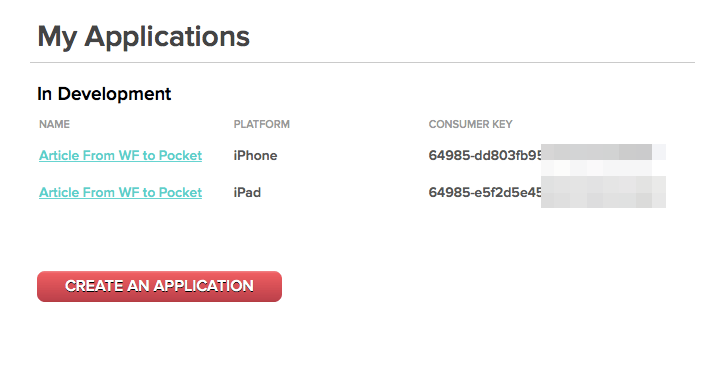Click the In Development section heading
717x369 pixels.
104,94
